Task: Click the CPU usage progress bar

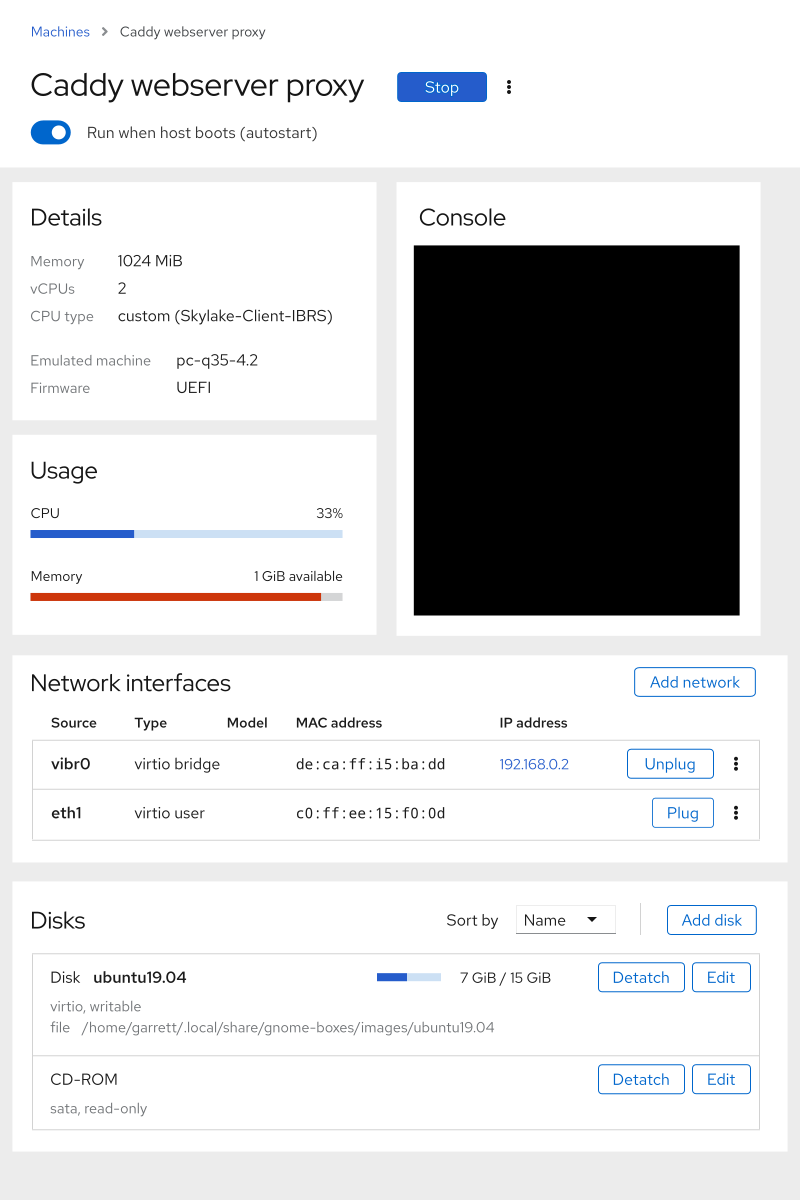Action: 186,533
